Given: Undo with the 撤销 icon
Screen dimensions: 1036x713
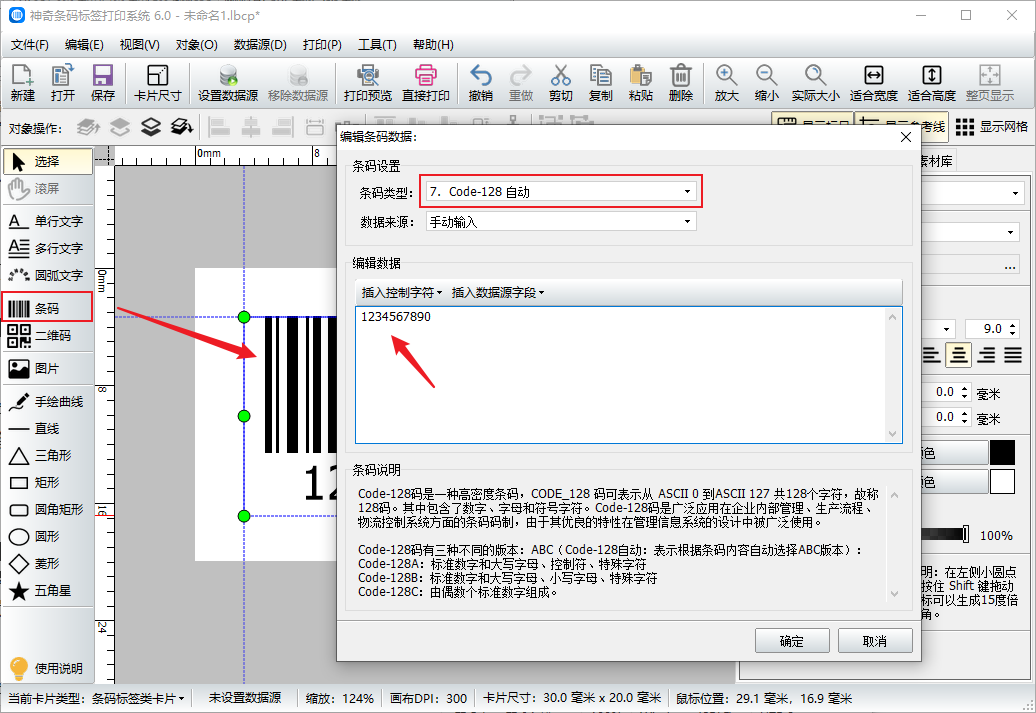Looking at the screenshot, I should (480, 83).
